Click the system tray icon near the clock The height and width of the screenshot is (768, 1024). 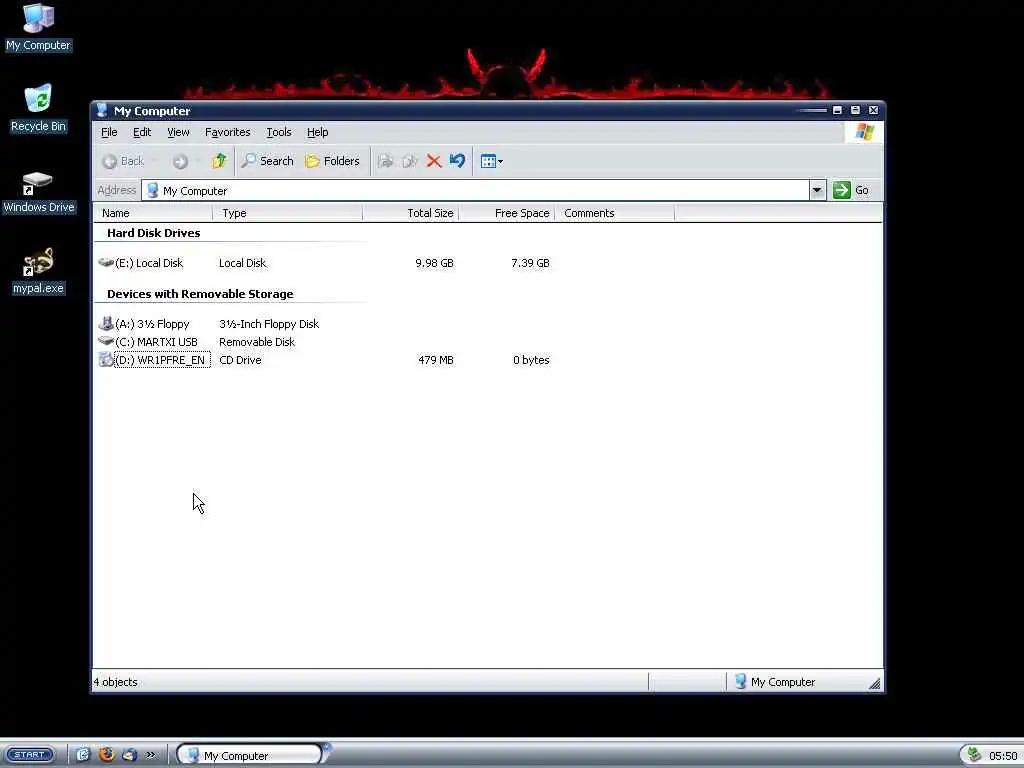(974, 755)
